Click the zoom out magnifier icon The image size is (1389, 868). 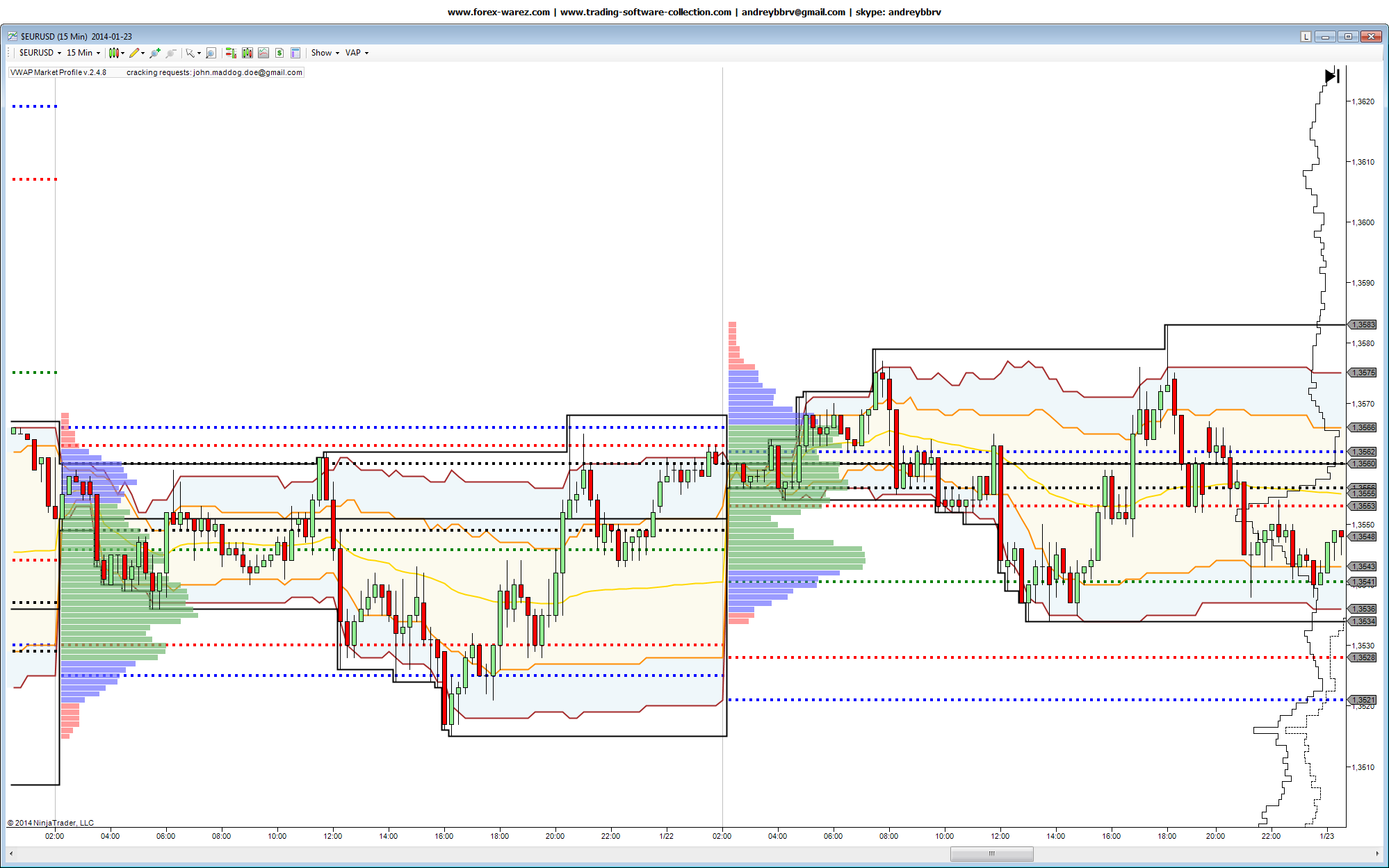(170, 53)
